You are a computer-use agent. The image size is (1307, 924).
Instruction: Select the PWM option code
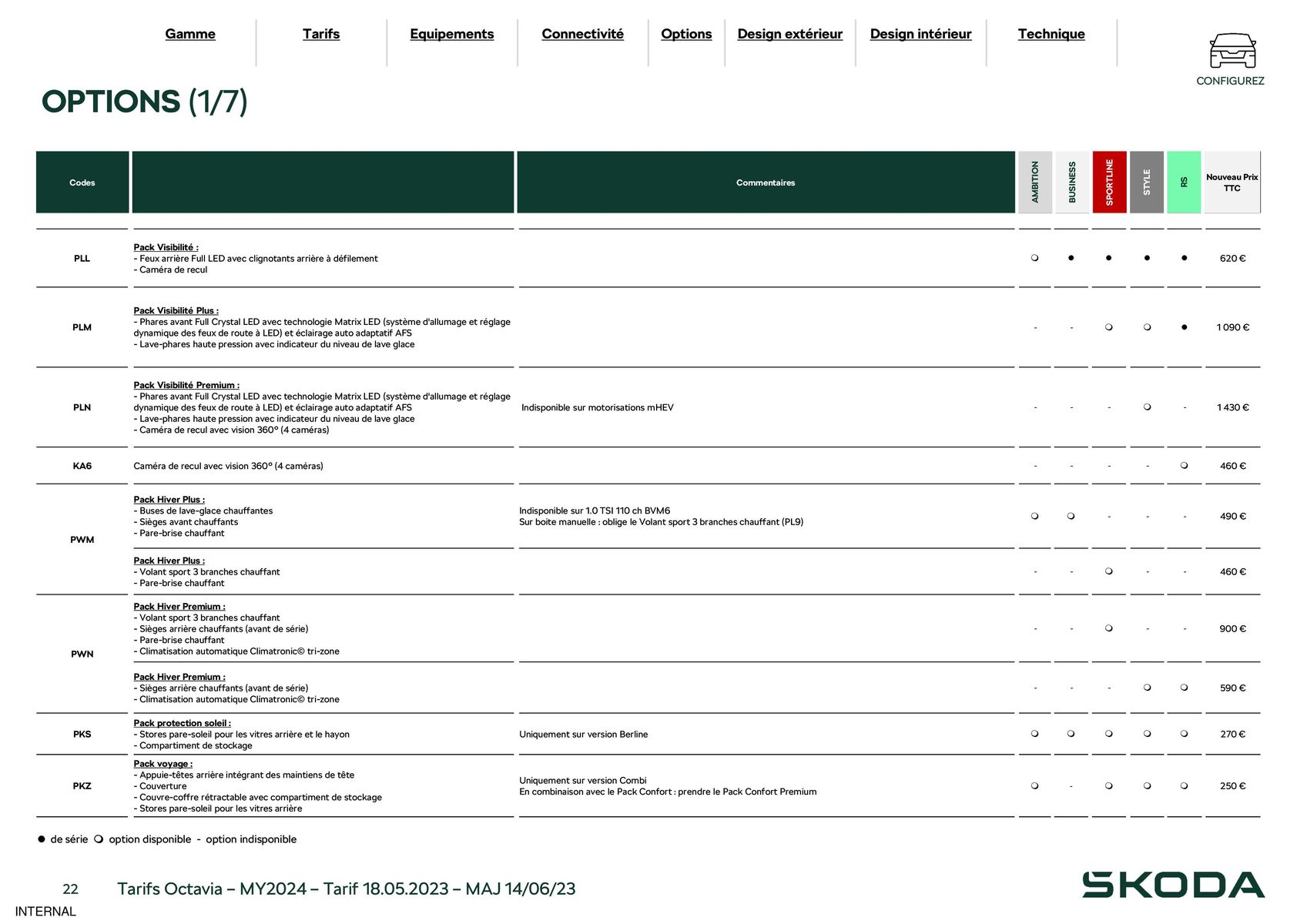(x=82, y=540)
